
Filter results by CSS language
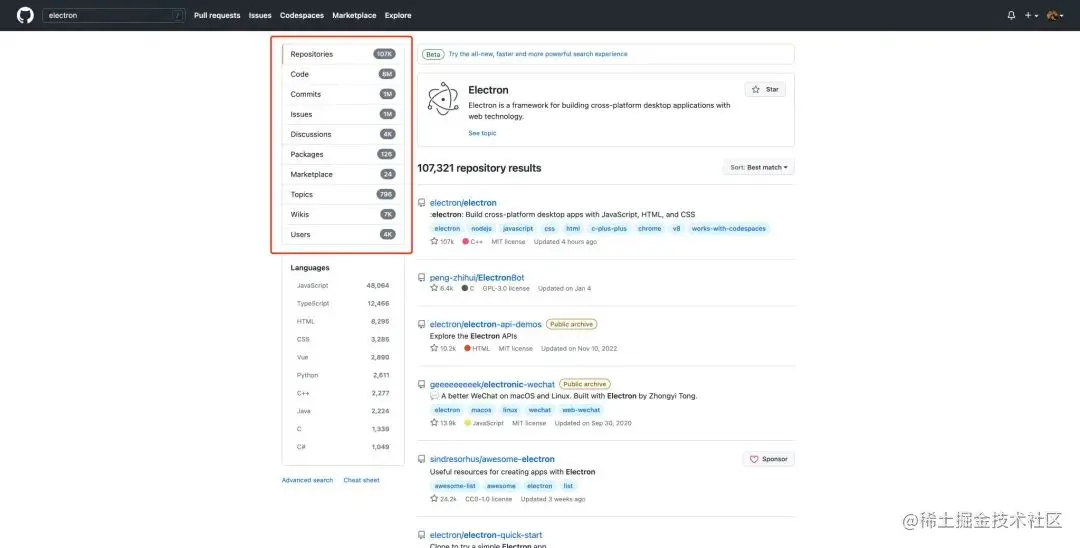pos(343,339)
